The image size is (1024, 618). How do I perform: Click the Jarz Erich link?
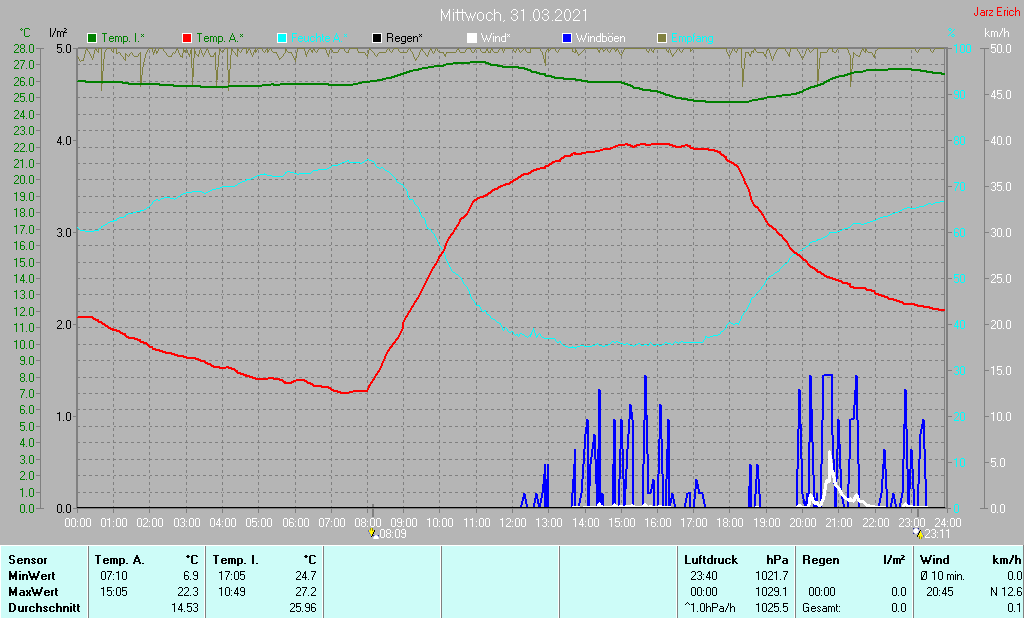[997, 12]
